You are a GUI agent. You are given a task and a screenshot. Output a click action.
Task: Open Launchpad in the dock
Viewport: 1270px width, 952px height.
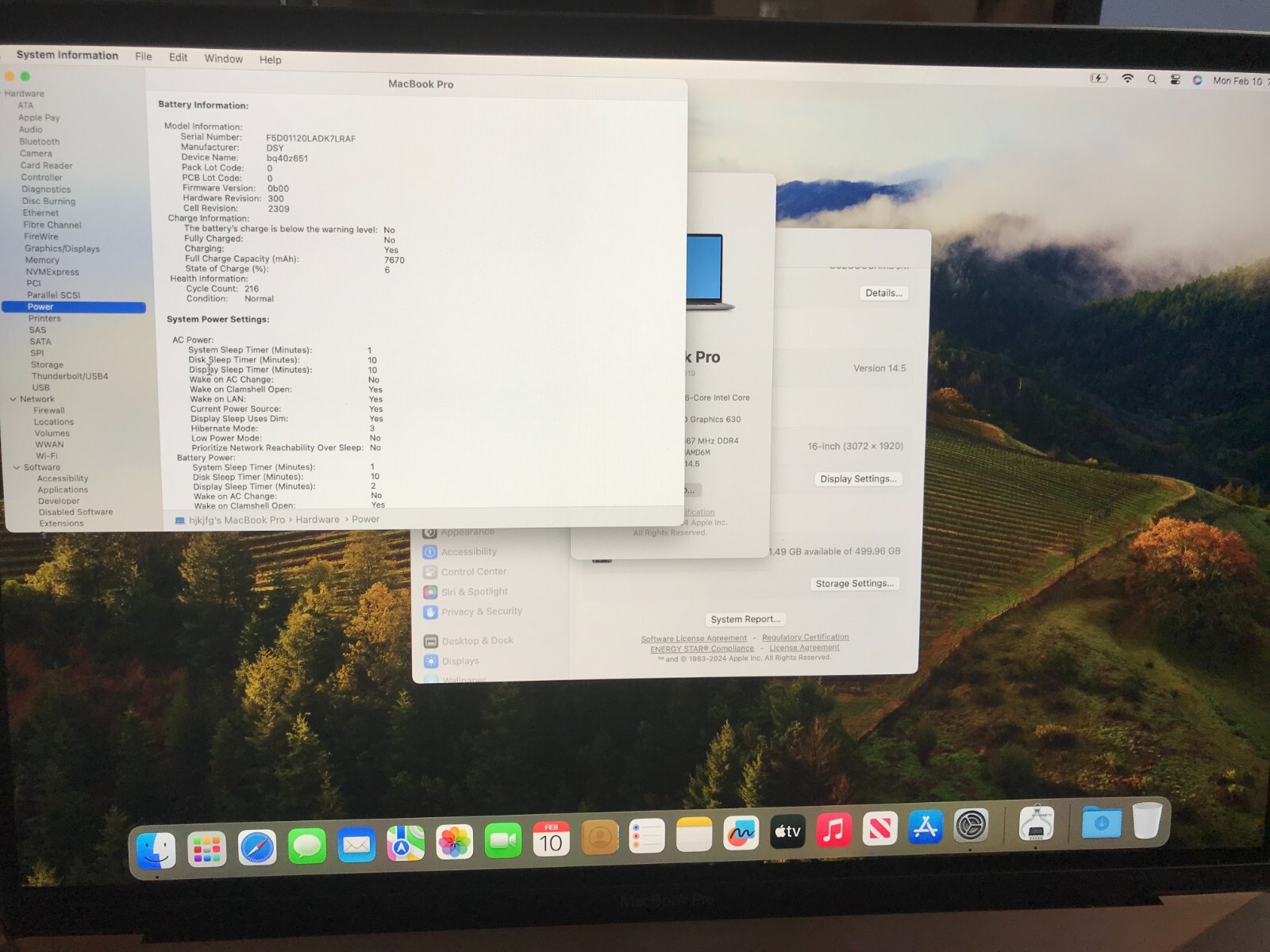click(x=206, y=850)
